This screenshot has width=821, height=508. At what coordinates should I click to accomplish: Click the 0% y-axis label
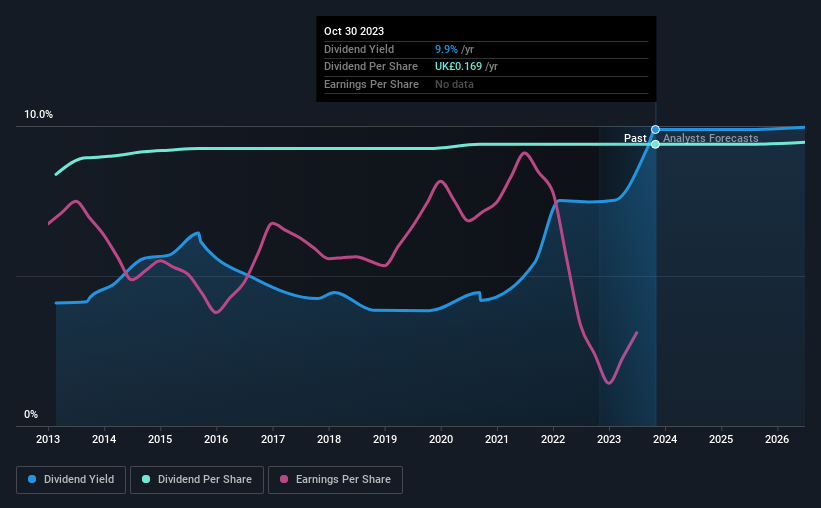pos(31,414)
